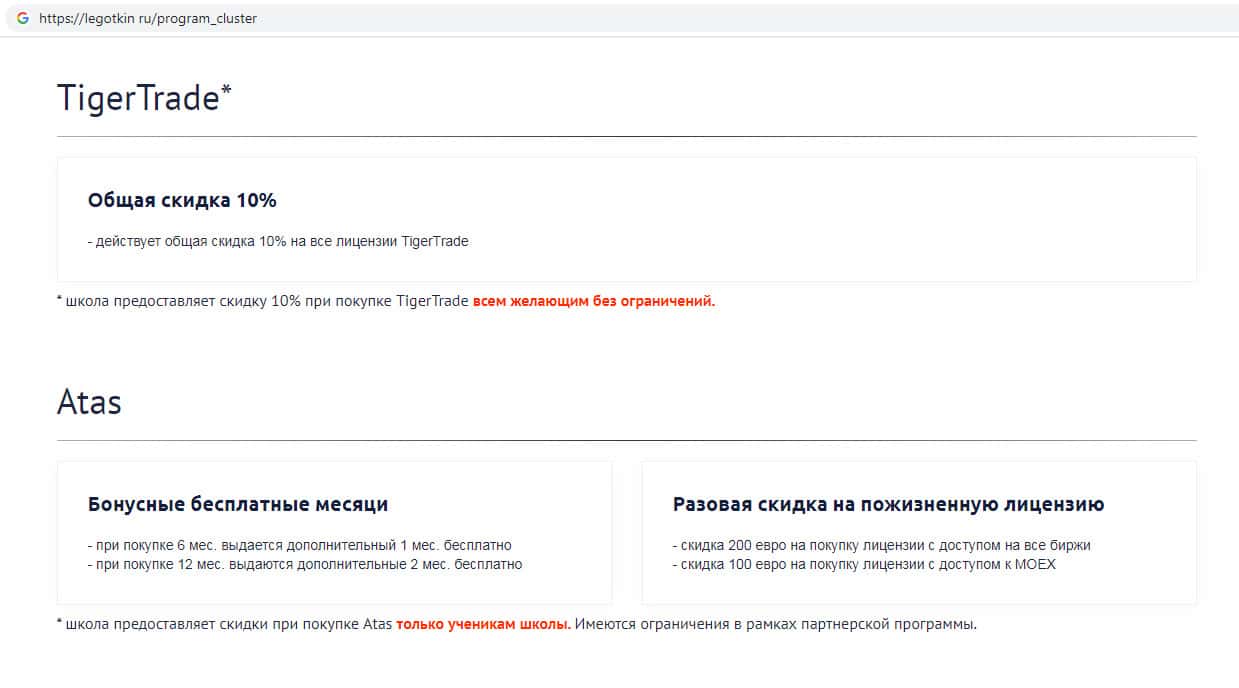Click the footnote starting "школа предоставляет скидку 10%"
Viewport: 1239px width, 688px height.
pyautogui.click(x=386, y=300)
